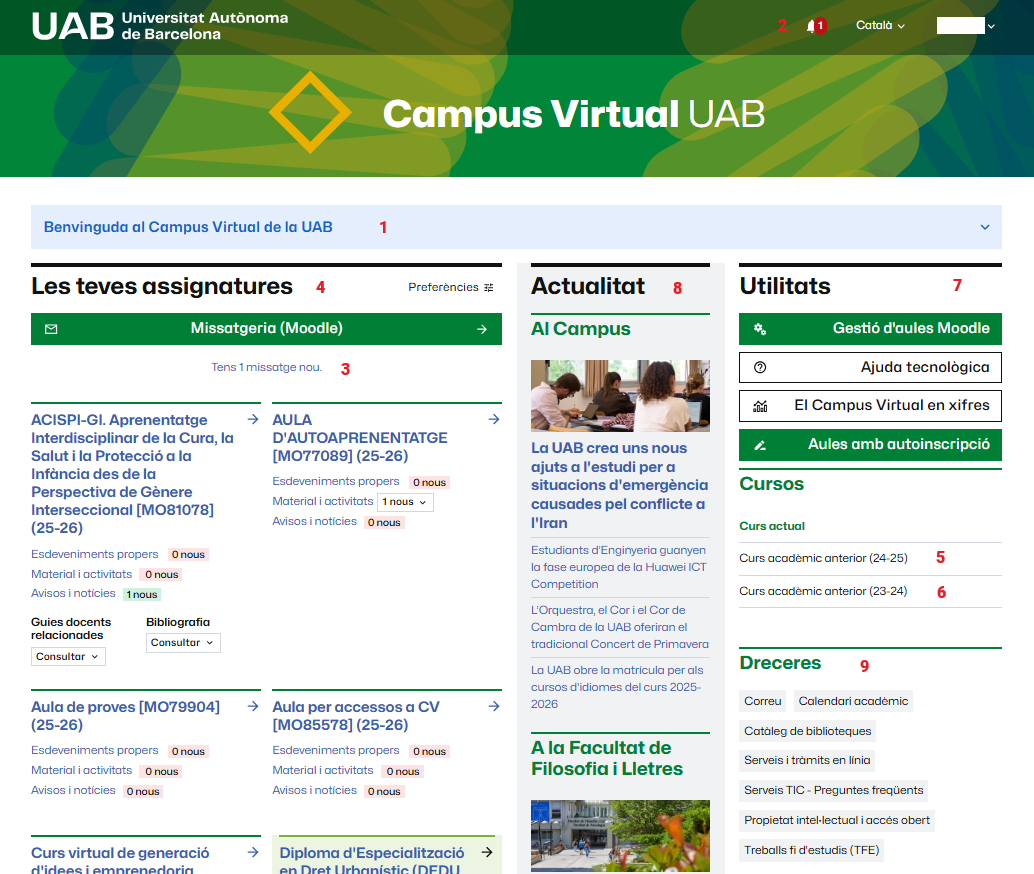The width and height of the screenshot is (1034, 874).
Task: Click arrow next to Diploma d'Especialització course
Action: coord(487,852)
